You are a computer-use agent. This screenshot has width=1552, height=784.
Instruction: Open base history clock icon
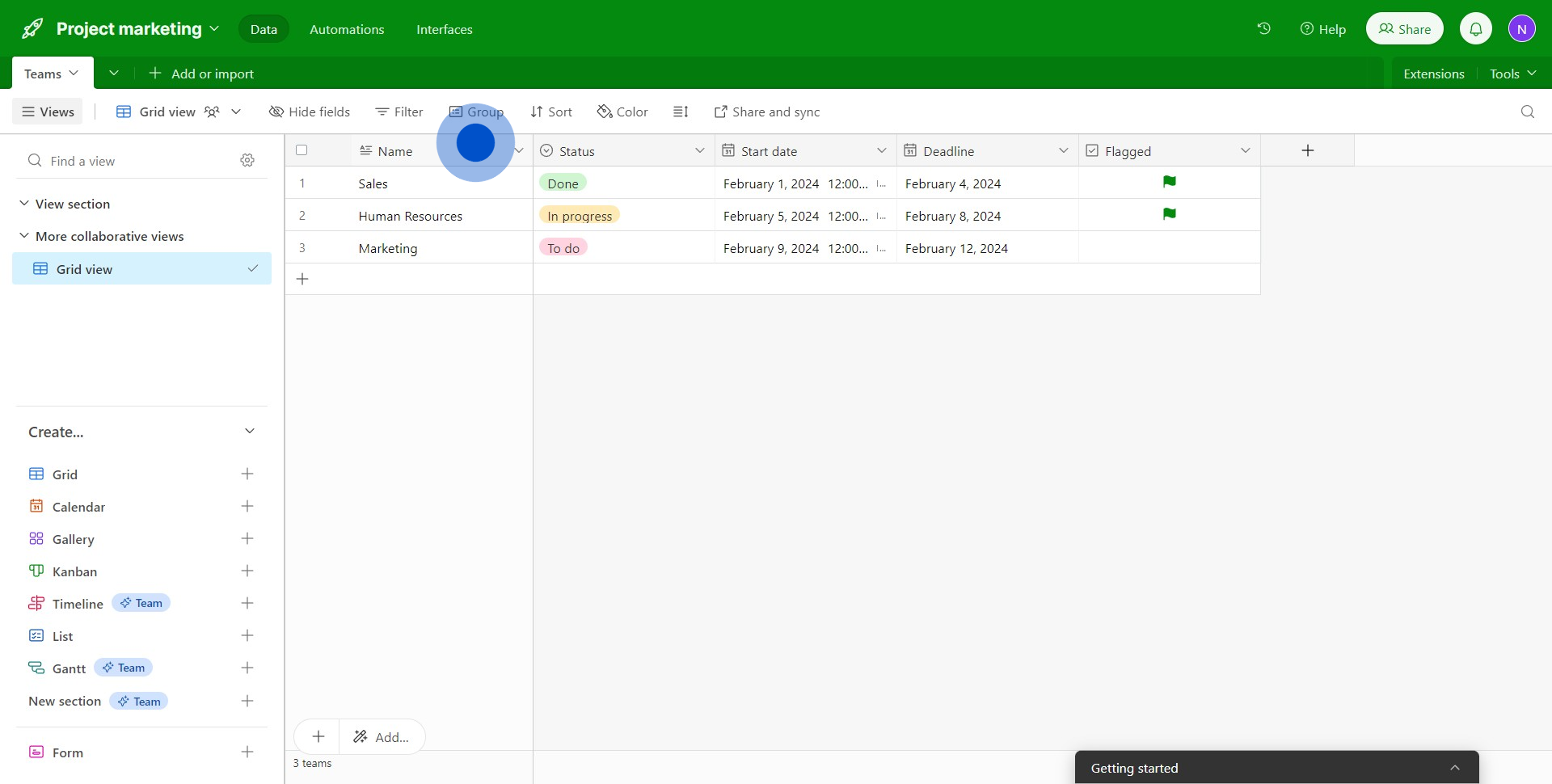(1263, 29)
